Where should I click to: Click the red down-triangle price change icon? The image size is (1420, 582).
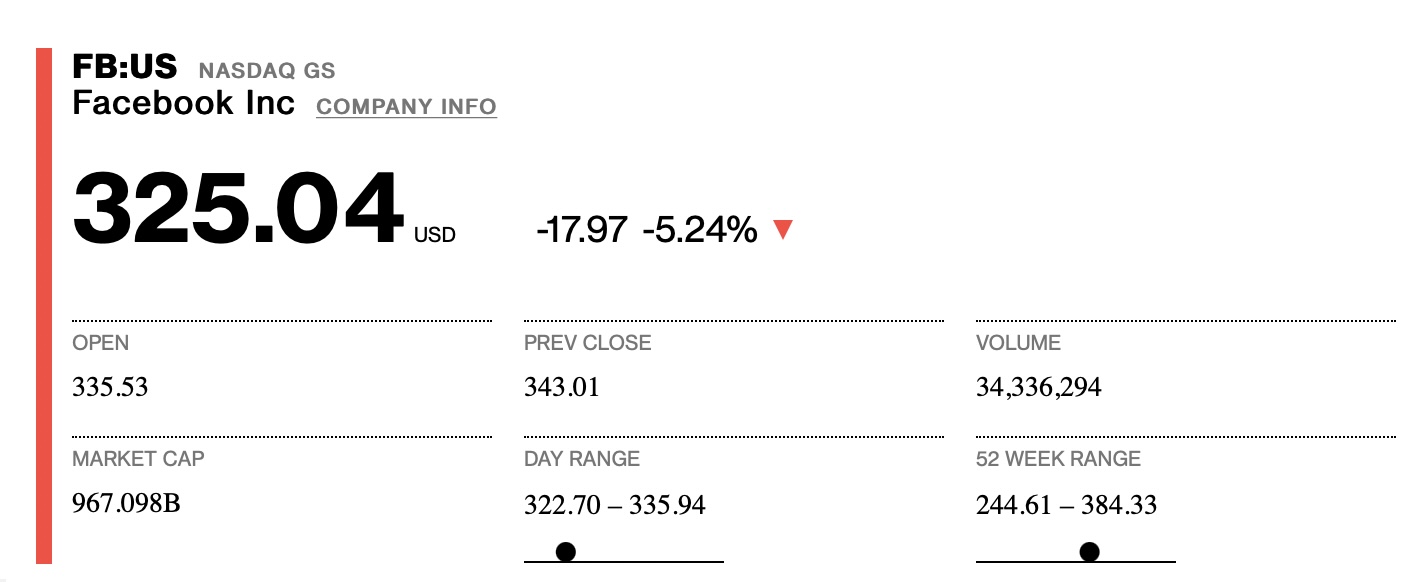click(783, 231)
